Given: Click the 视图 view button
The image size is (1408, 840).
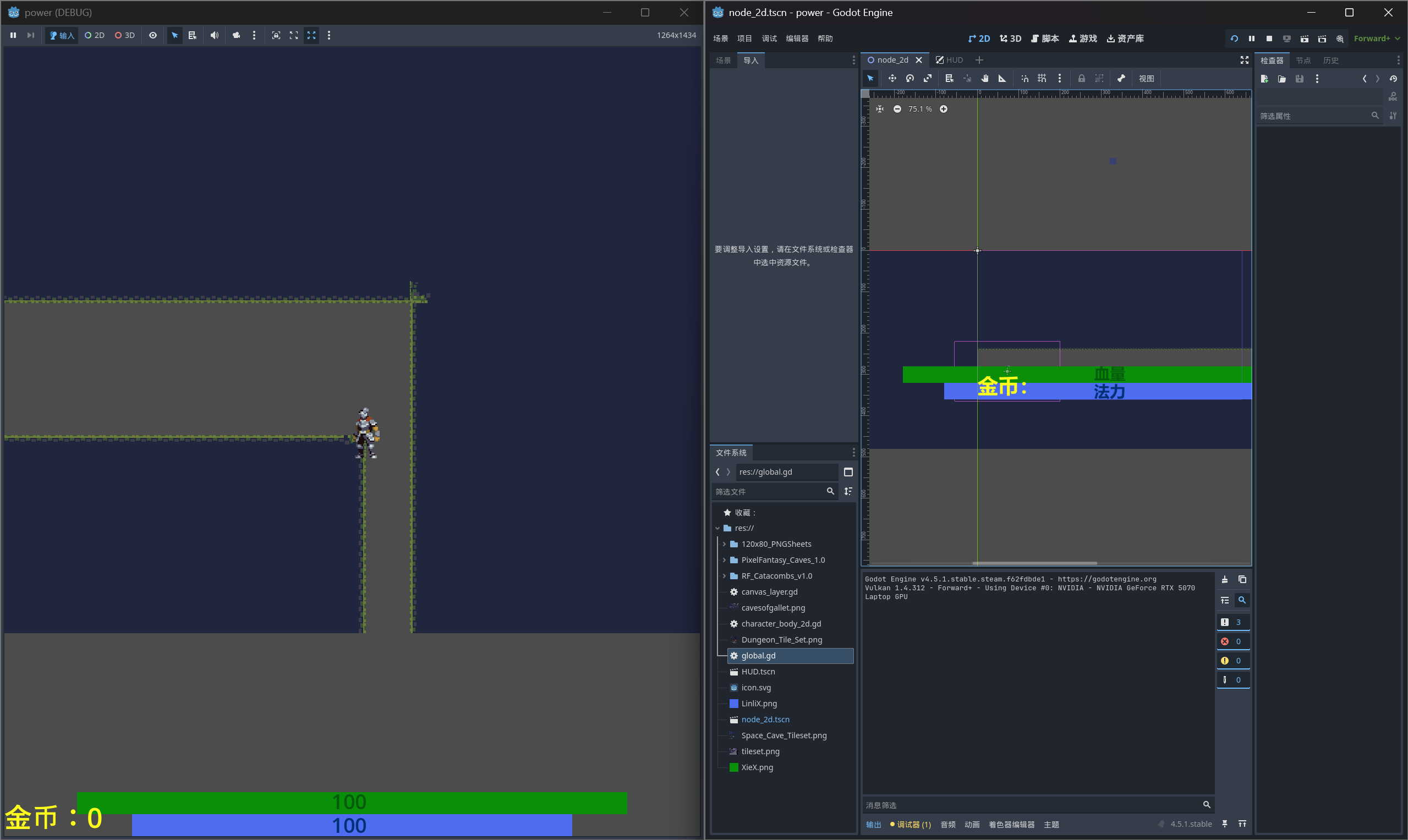Looking at the screenshot, I should [x=1146, y=79].
